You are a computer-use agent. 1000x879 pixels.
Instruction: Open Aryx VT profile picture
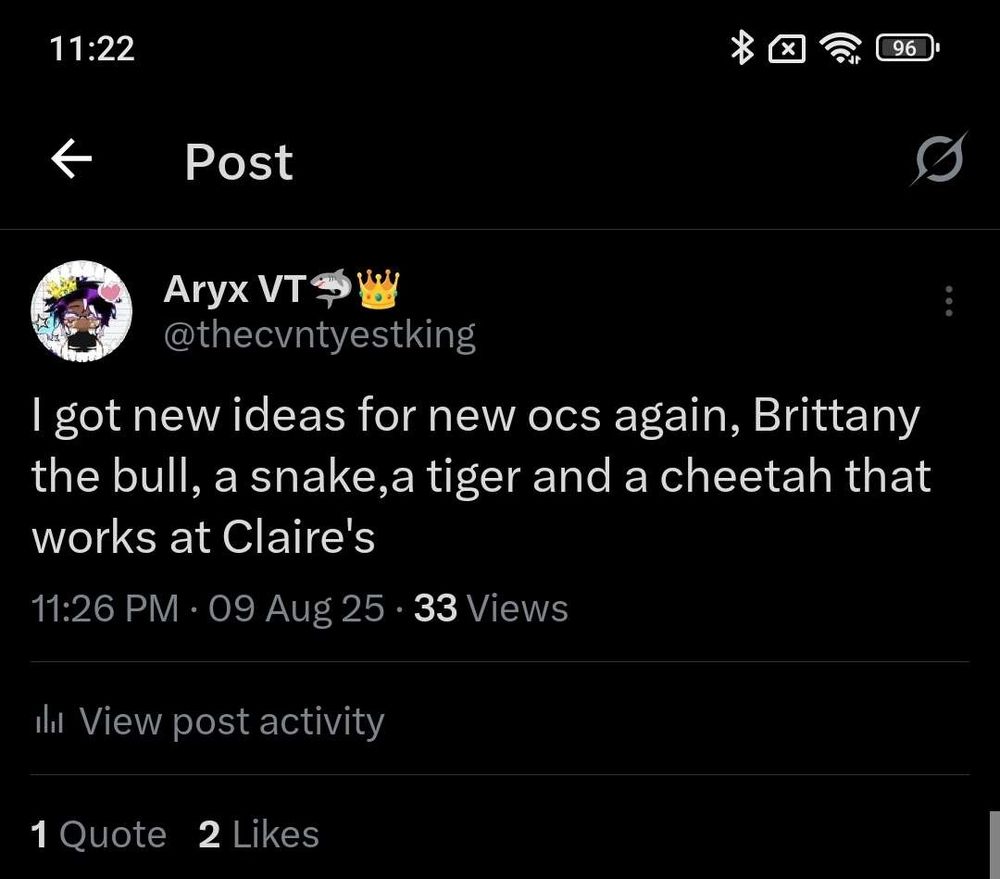(x=81, y=311)
